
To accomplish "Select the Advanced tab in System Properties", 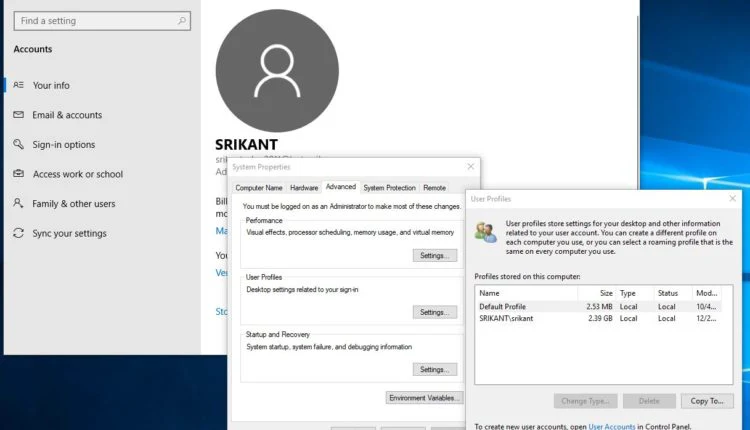I will click(341, 187).
